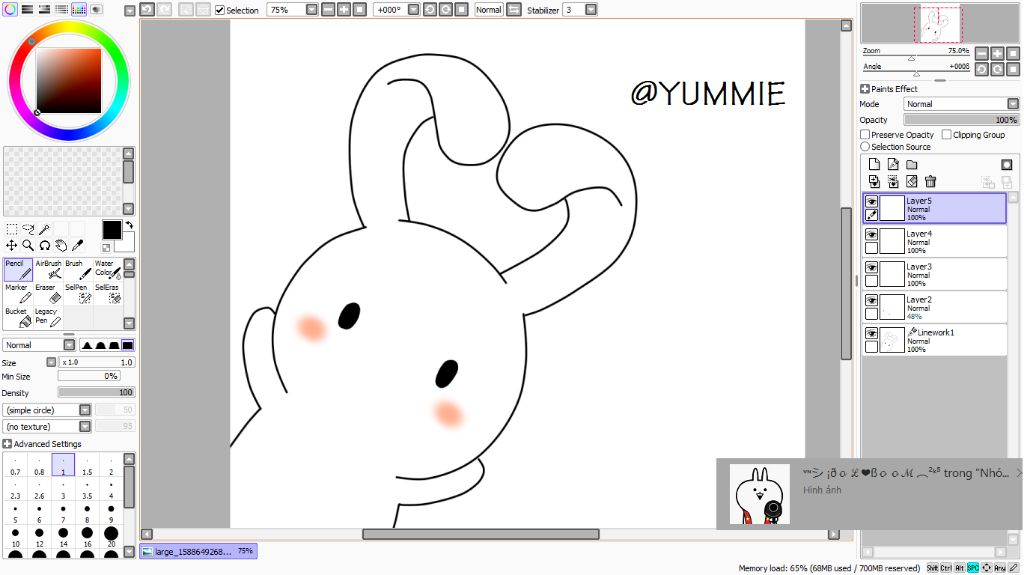This screenshot has height=575, width=1024.
Task: Hide Layer2 using its eye icon
Action: click(x=871, y=300)
